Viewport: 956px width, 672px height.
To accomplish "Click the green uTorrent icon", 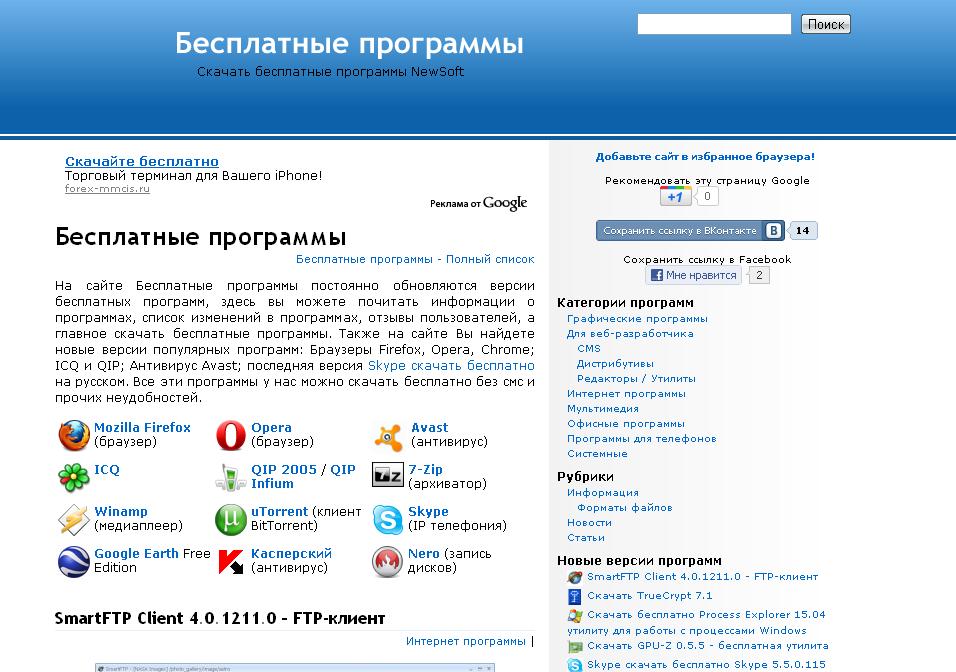I will point(230,520).
